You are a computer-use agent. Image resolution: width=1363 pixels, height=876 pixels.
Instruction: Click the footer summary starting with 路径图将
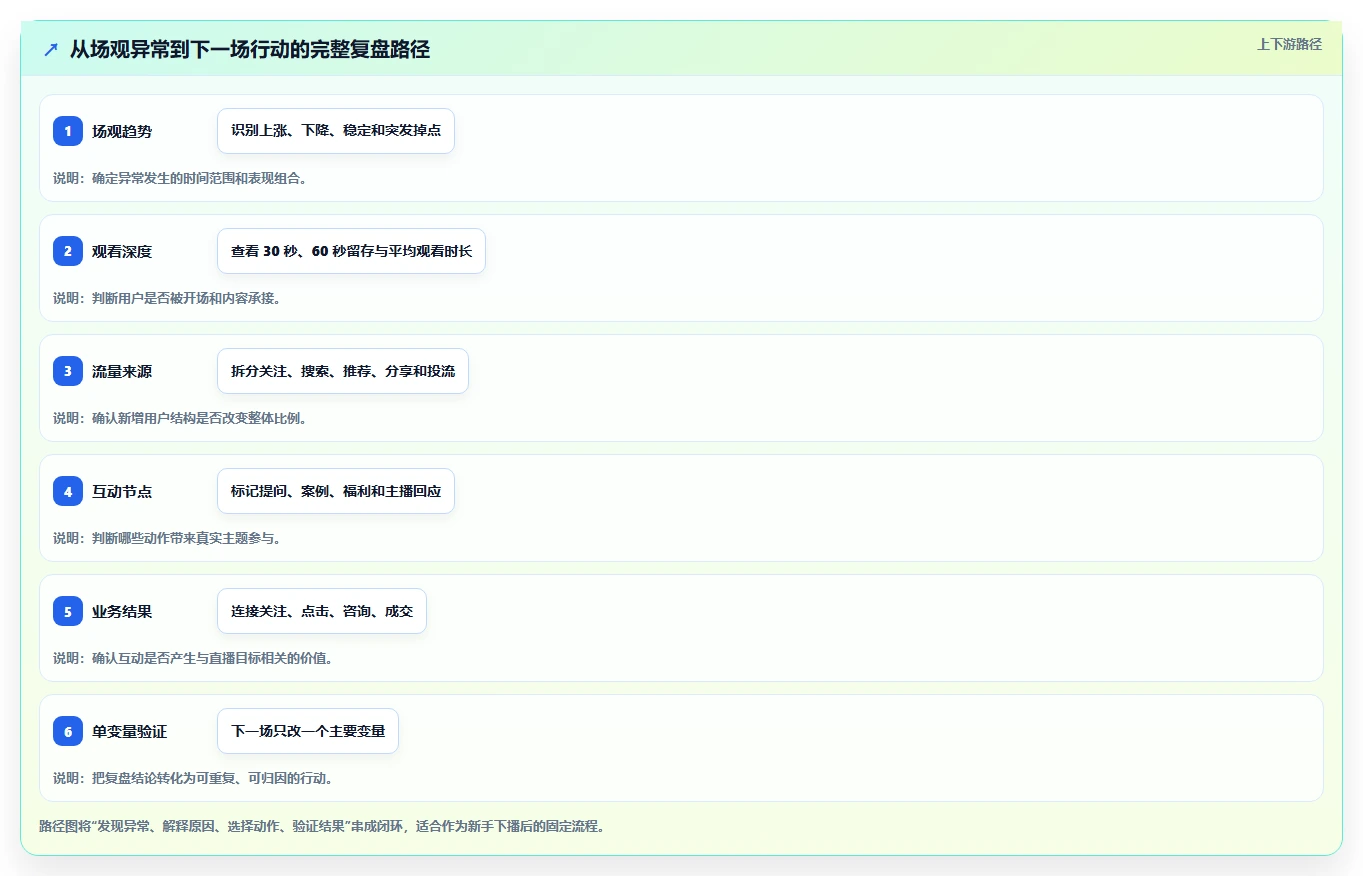[321, 826]
